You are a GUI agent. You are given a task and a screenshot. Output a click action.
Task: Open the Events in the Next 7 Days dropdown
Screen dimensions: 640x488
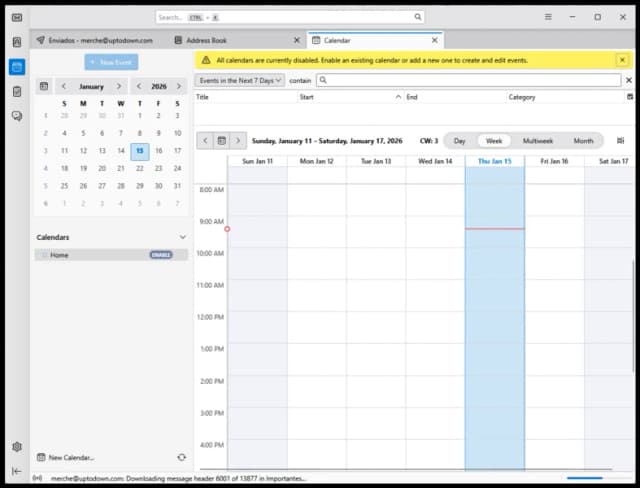coord(240,80)
